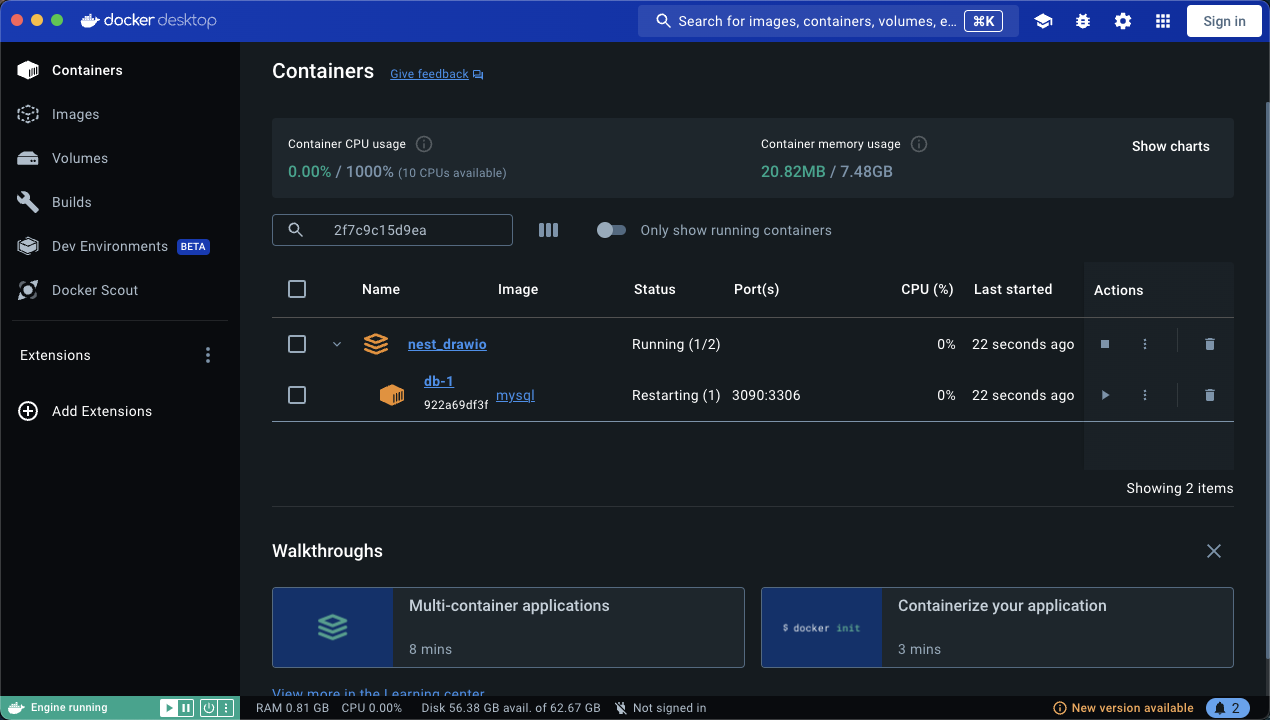This screenshot has width=1270, height=720.
Task: Open Multi-container applications walkthrough
Action: tap(508, 627)
